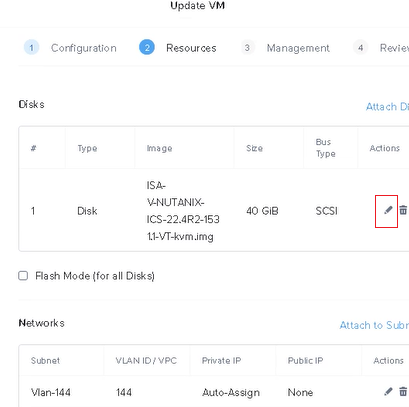
Task: Open the Management step label
Action: [x=298, y=48]
